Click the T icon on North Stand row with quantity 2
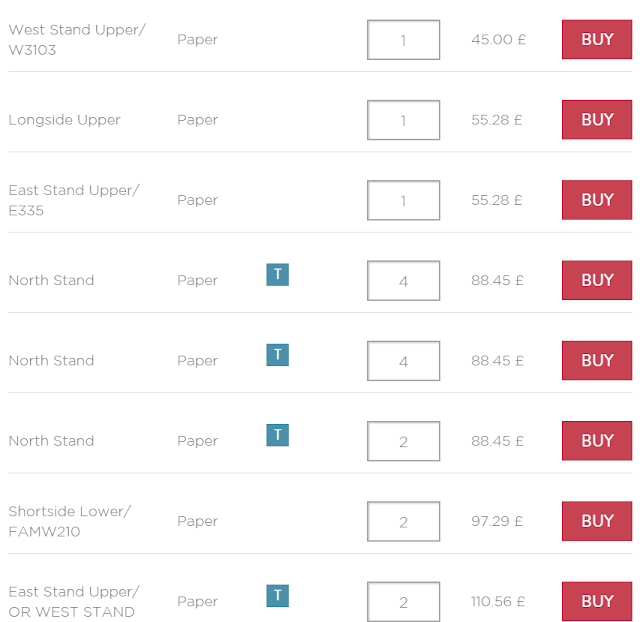 click(277, 435)
